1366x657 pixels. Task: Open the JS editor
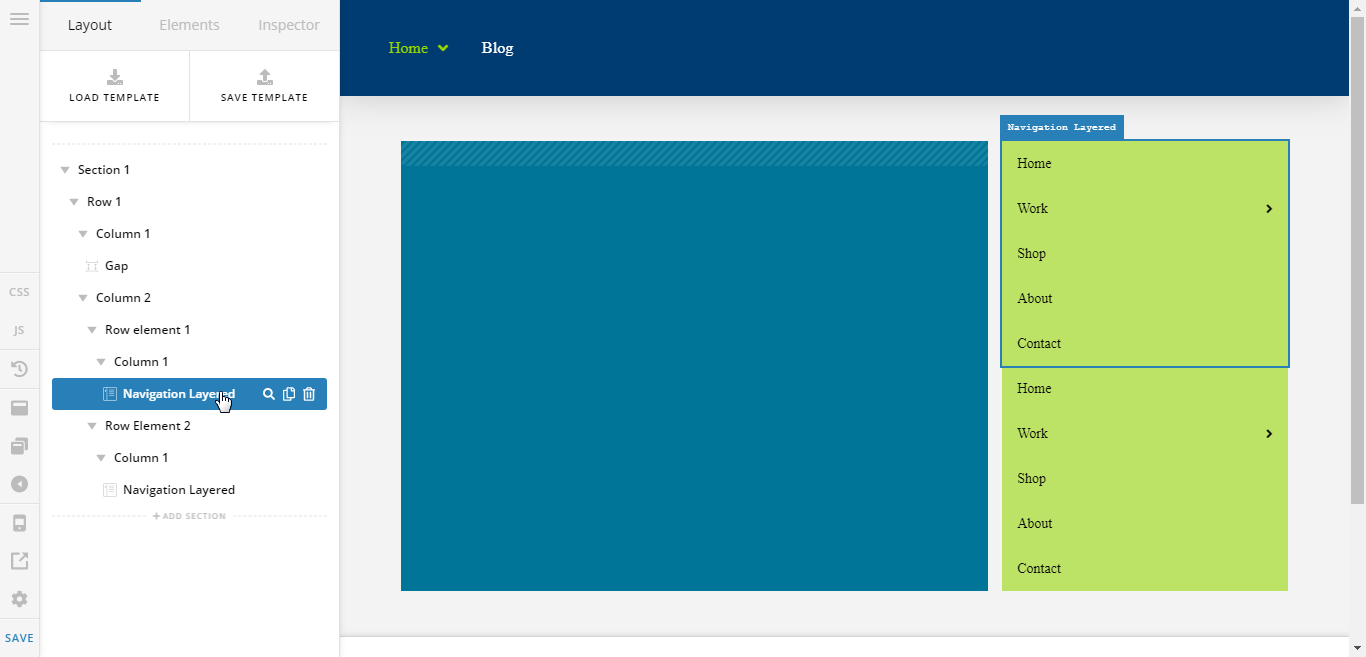click(x=19, y=330)
